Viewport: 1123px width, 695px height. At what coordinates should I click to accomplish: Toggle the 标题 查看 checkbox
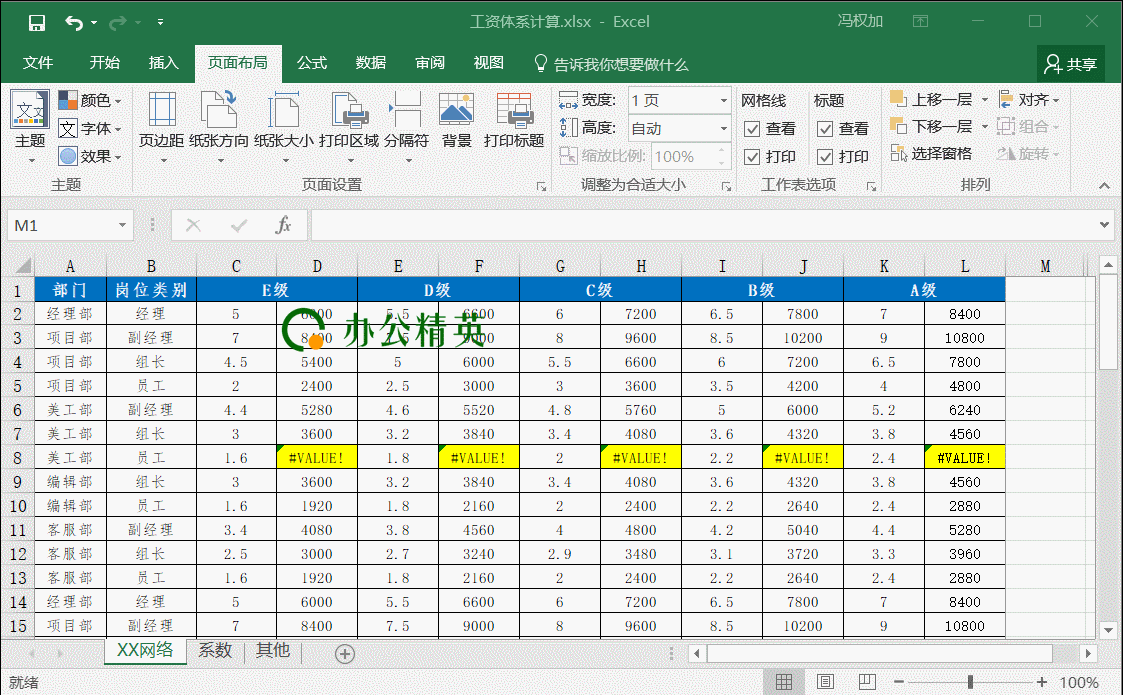pyautogui.click(x=825, y=129)
